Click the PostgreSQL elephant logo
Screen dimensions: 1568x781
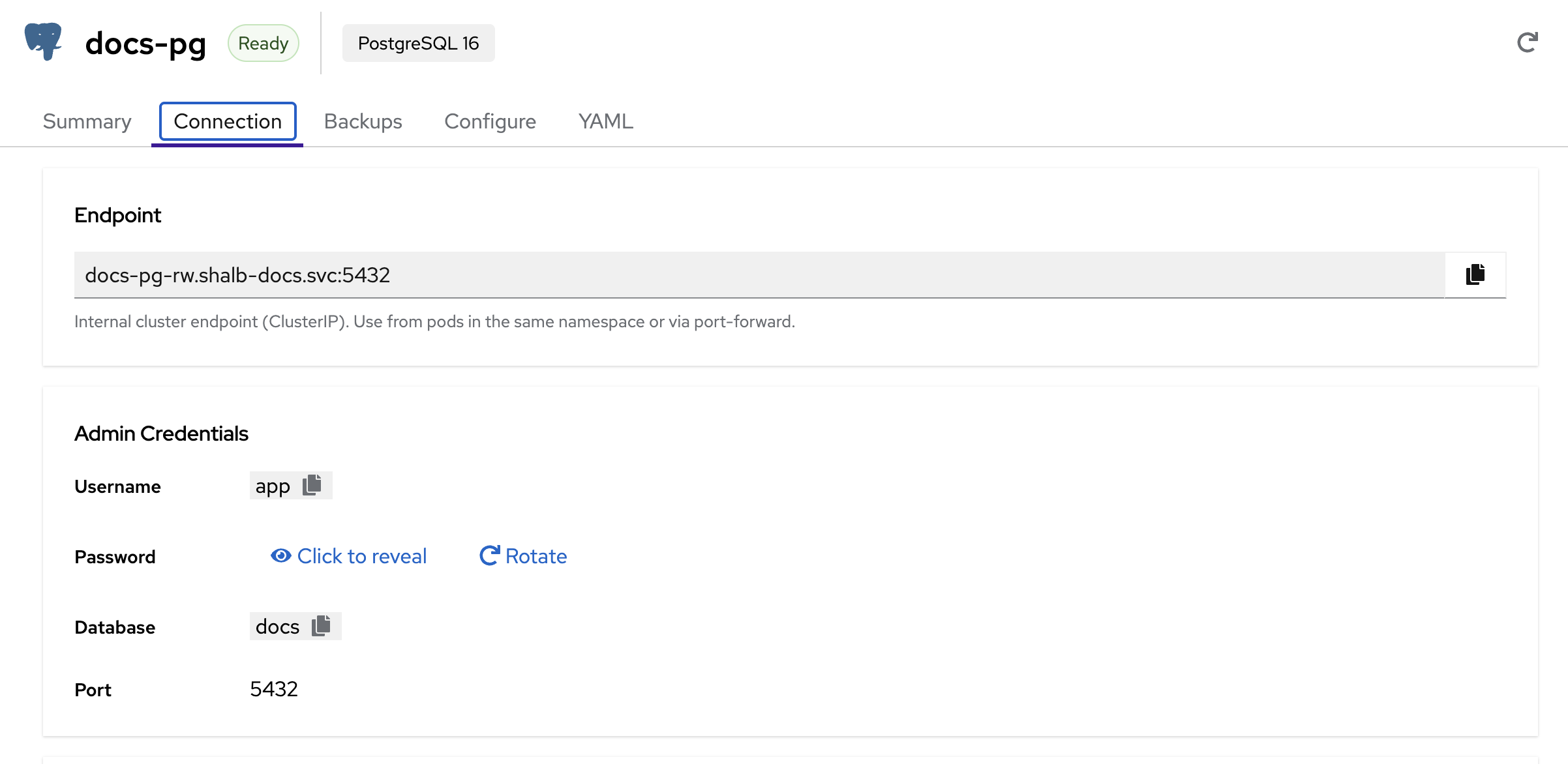[x=43, y=42]
